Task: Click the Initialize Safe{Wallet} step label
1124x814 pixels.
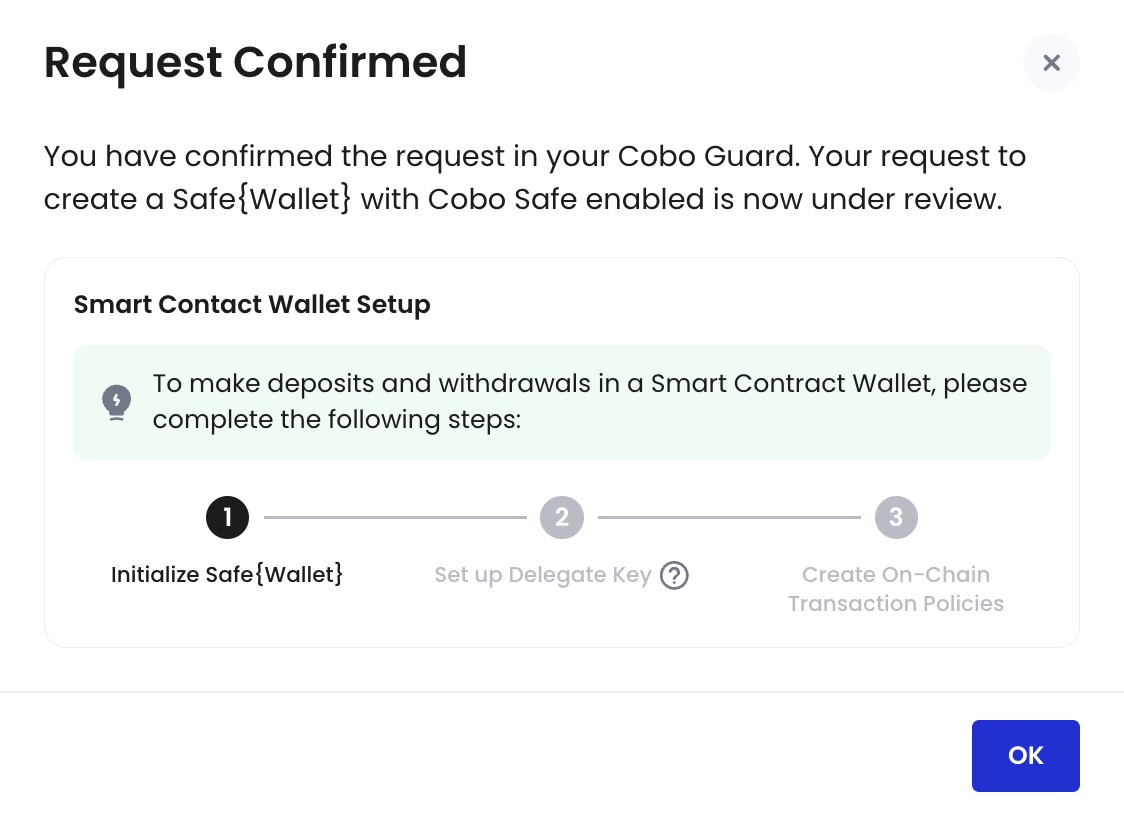Action: (x=227, y=575)
